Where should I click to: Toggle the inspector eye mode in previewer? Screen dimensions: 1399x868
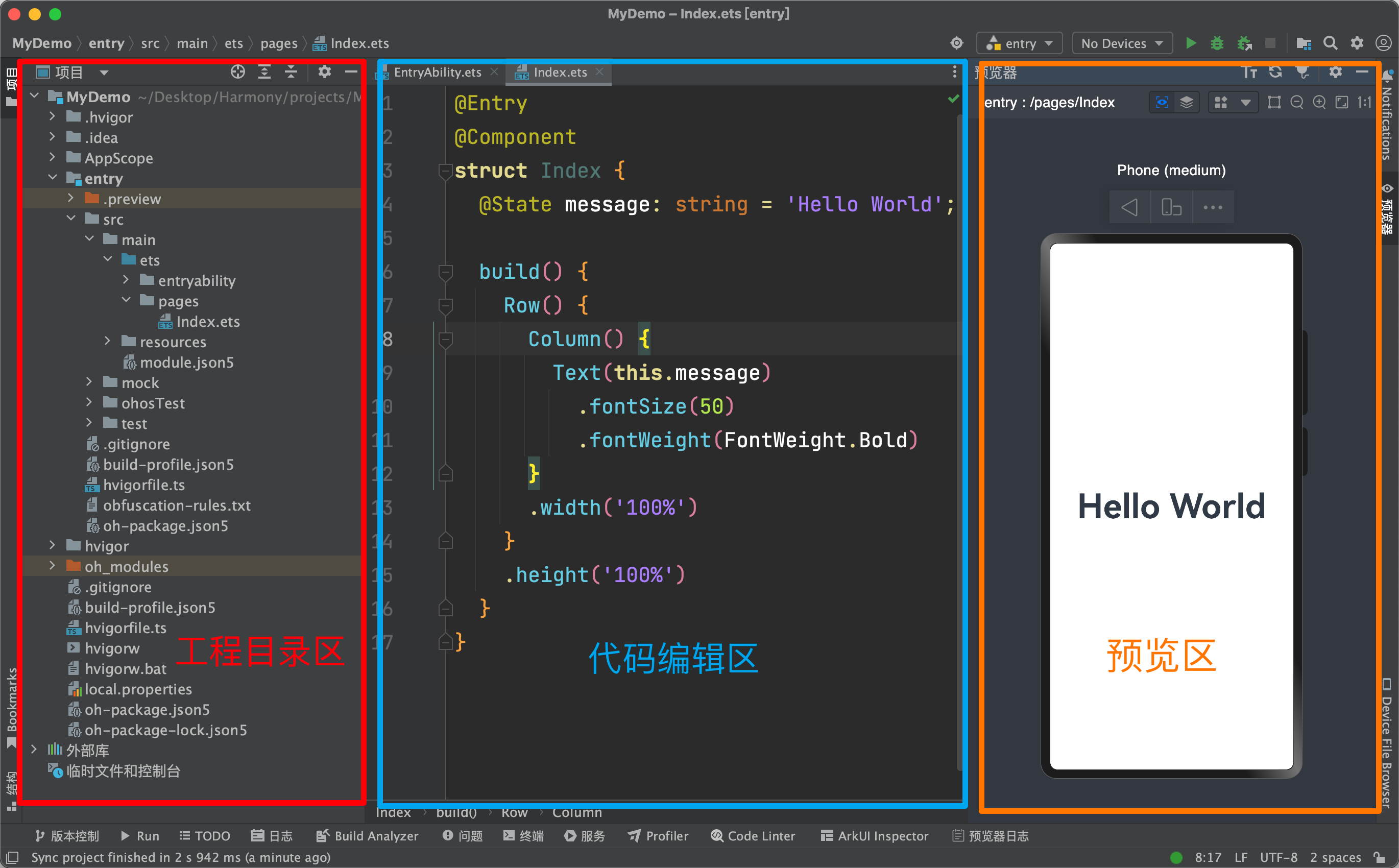(1162, 103)
